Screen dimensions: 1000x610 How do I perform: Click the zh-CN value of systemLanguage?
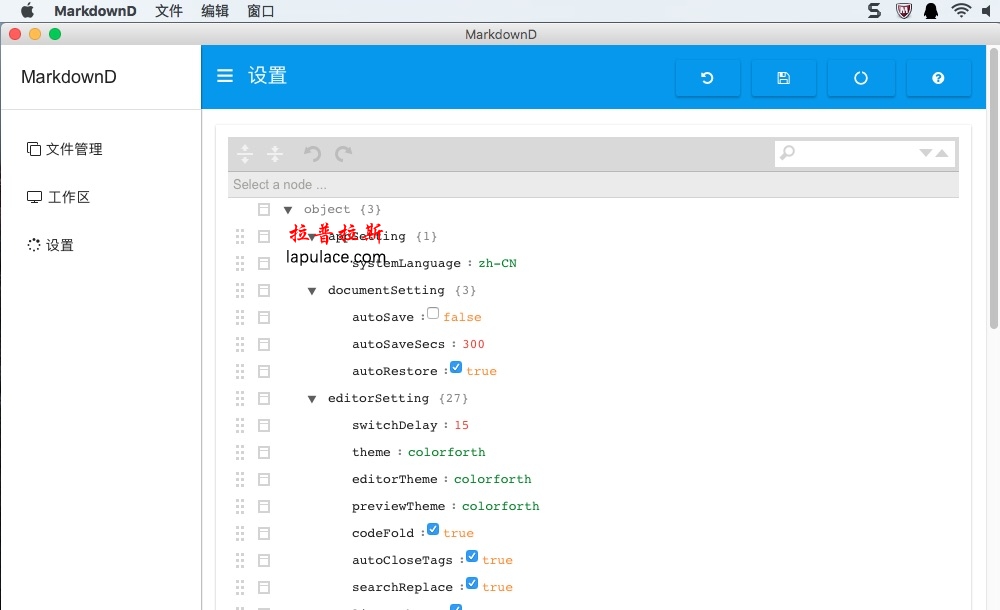[x=497, y=264]
